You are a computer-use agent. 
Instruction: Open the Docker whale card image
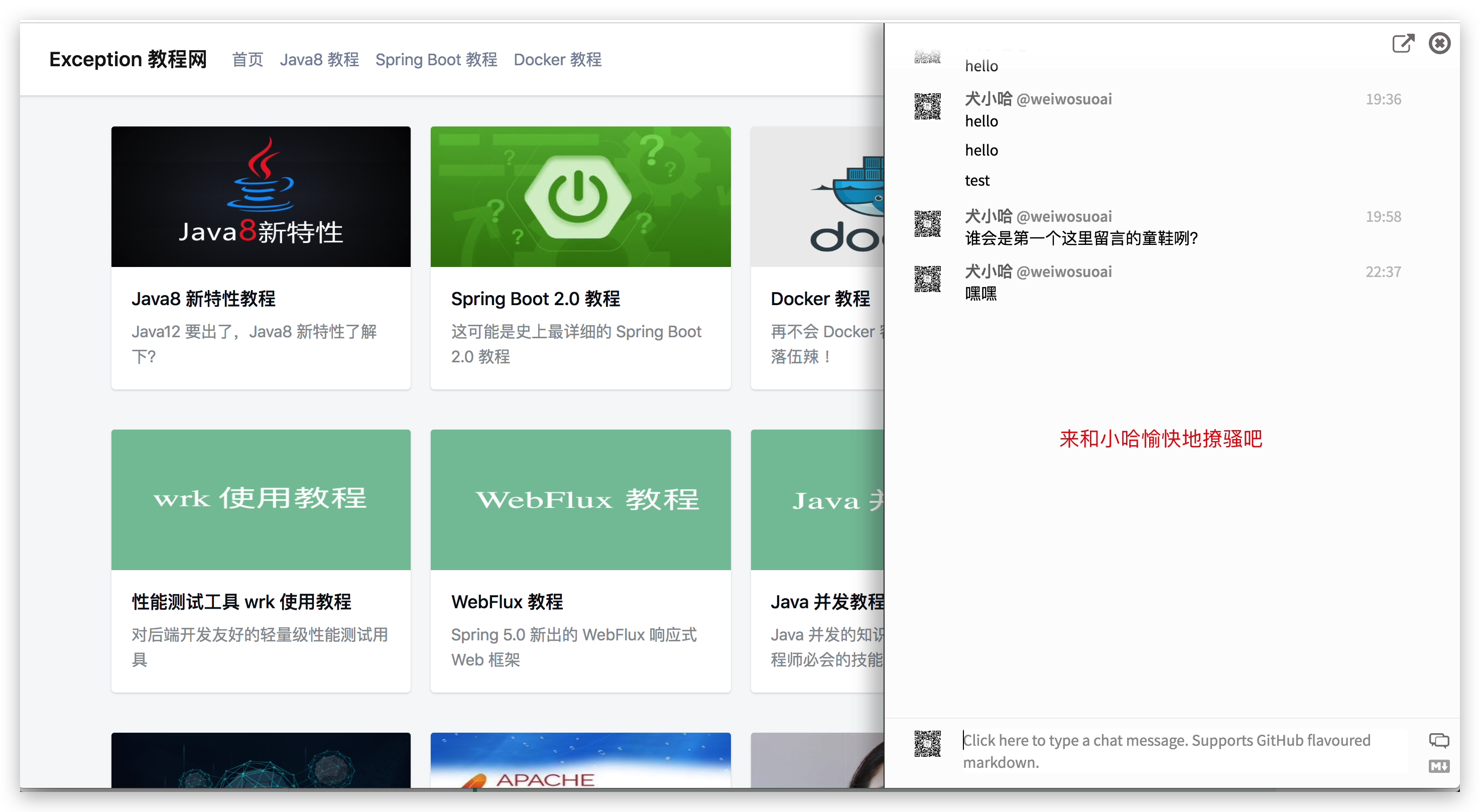817,196
